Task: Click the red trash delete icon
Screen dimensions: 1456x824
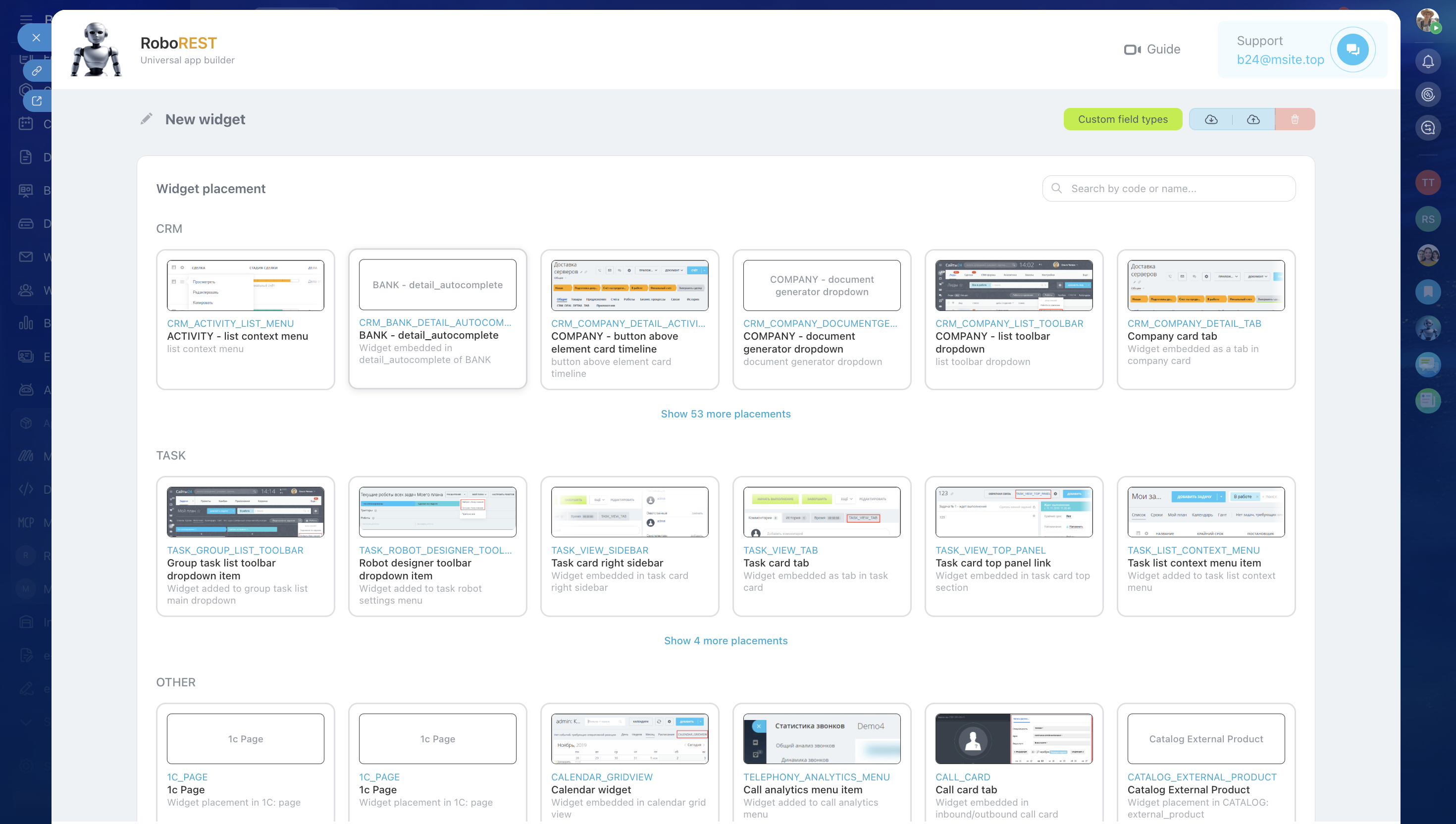Action: pos(1295,119)
